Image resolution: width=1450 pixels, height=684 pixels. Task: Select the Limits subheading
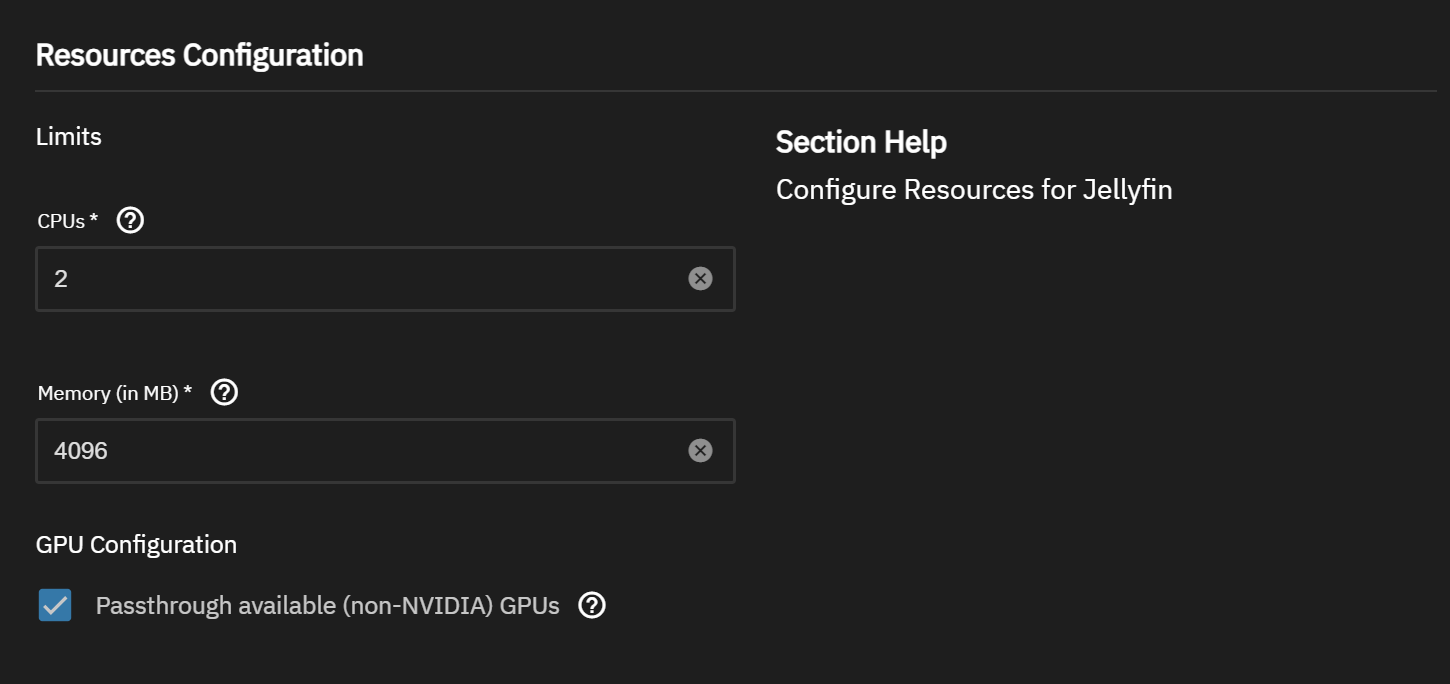point(69,137)
